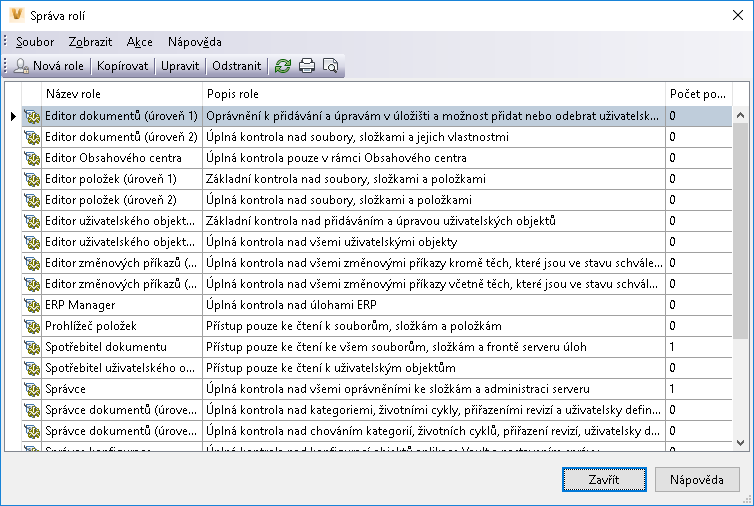
Task: Click Upravit in the toolbar
Action: tap(181, 66)
